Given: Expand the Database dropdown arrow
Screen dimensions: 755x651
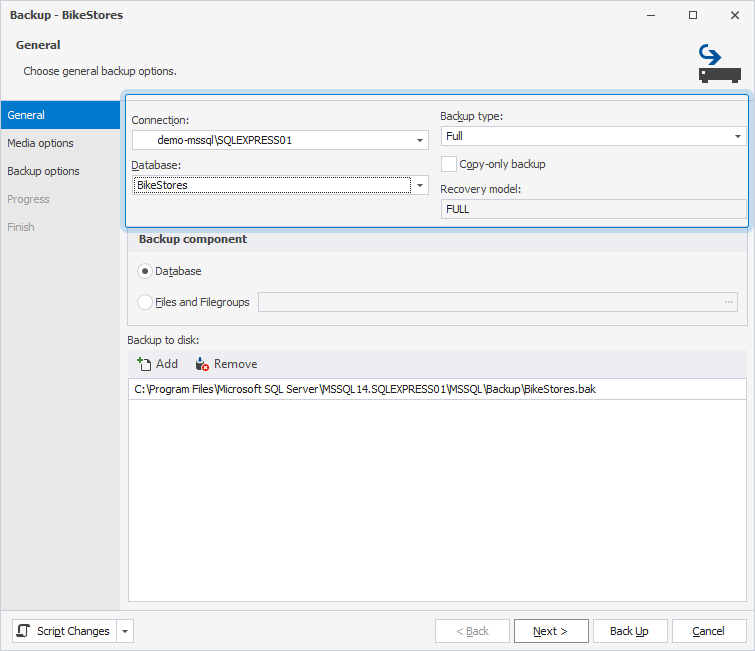Looking at the screenshot, I should tap(420, 185).
